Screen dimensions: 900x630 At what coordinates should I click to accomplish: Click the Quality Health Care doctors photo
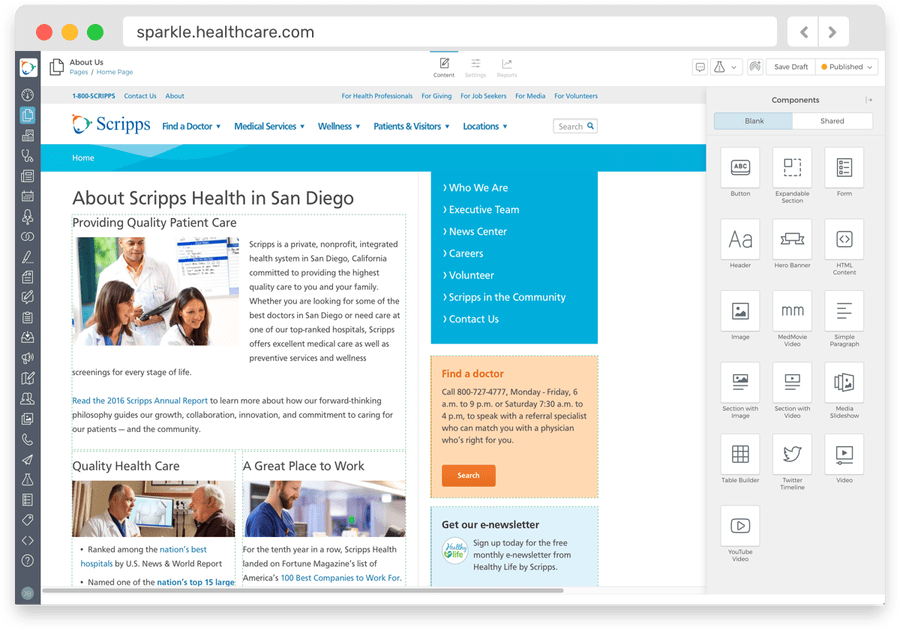click(153, 509)
